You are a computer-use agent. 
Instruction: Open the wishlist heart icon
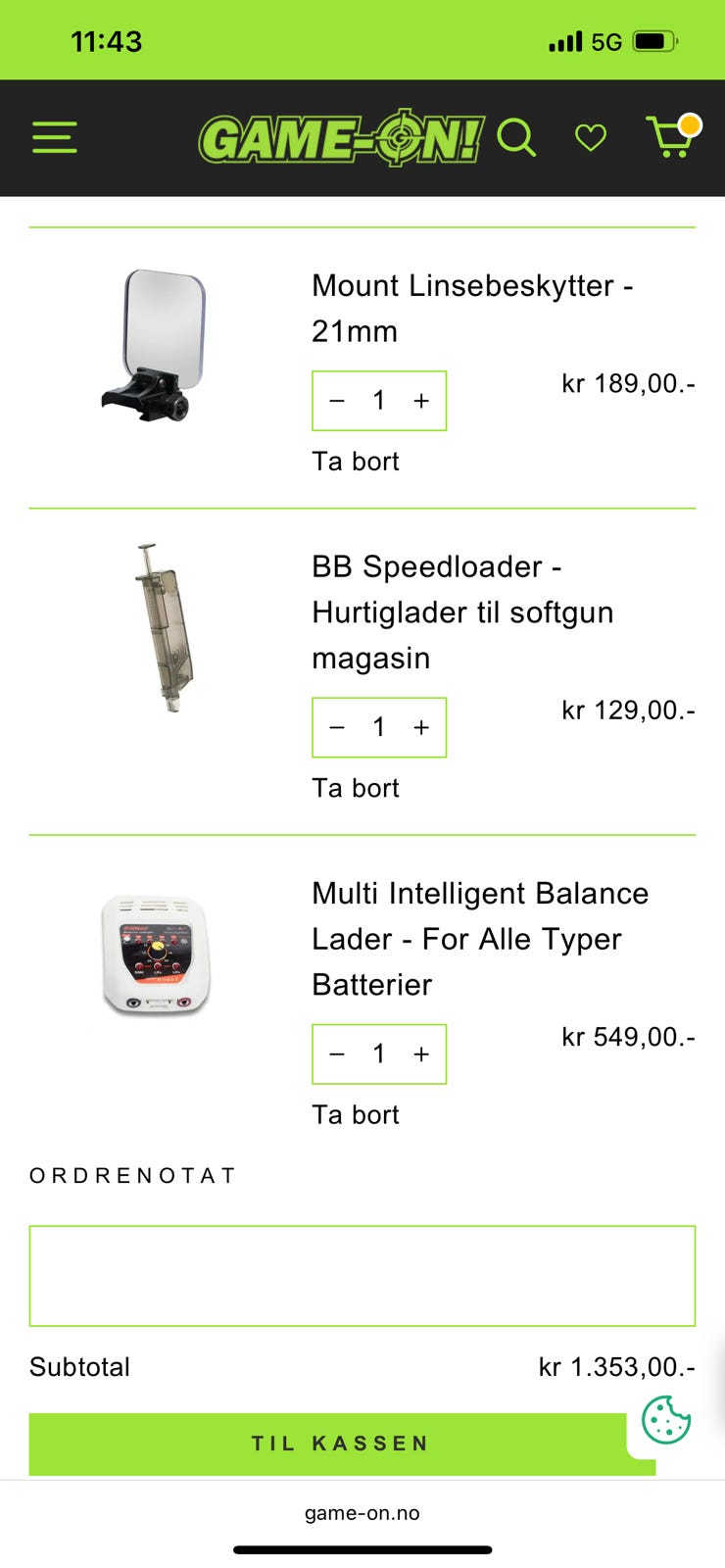click(x=590, y=138)
